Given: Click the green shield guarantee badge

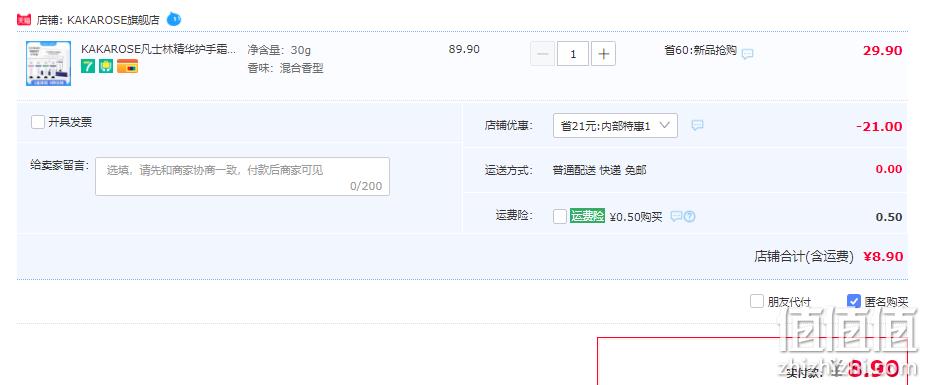Looking at the screenshot, I should (106, 66).
